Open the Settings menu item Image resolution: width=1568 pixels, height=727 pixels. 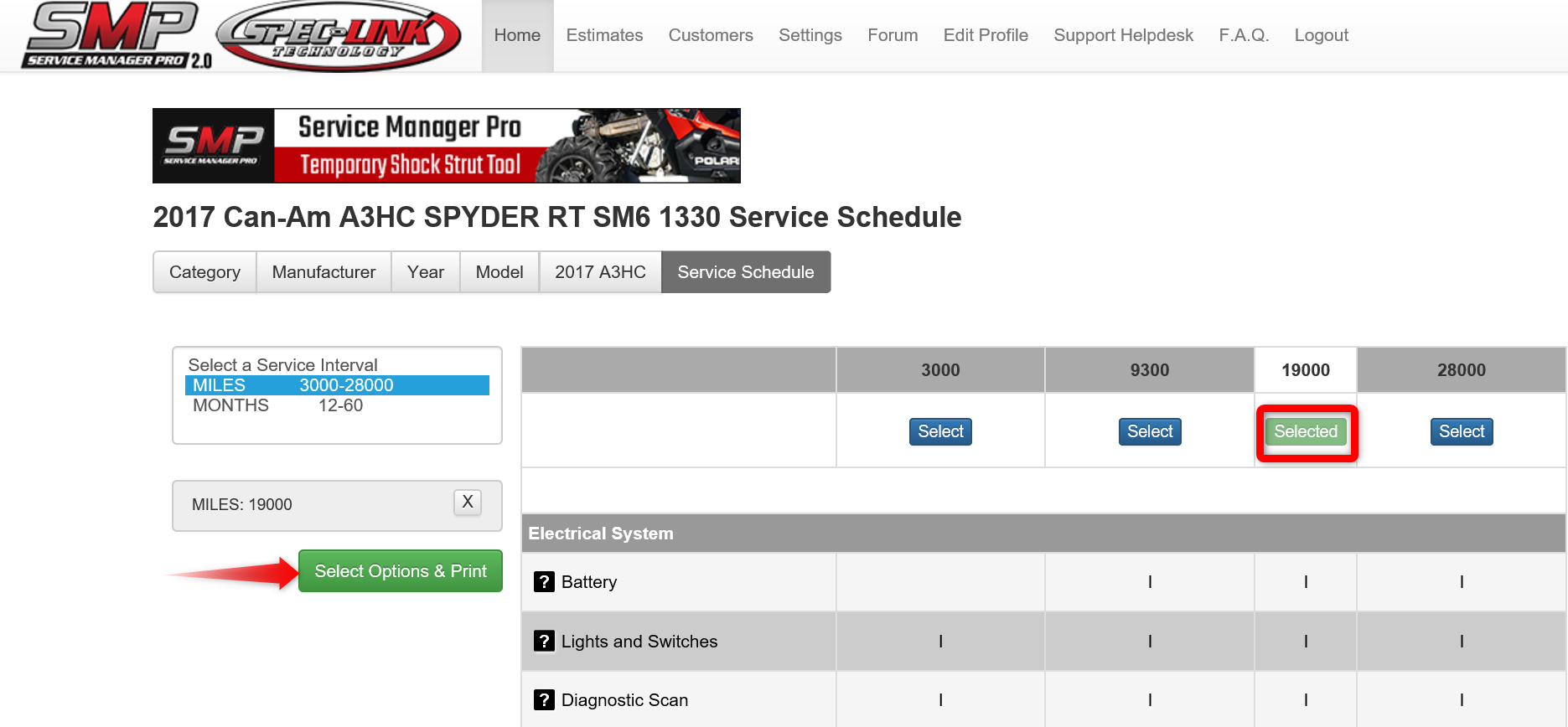(810, 35)
